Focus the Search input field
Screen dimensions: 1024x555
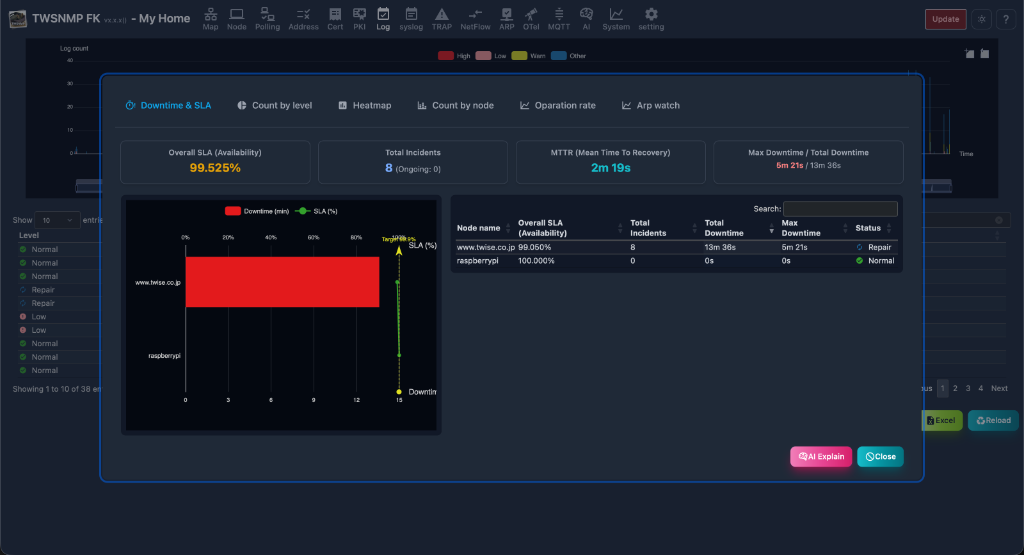point(840,209)
